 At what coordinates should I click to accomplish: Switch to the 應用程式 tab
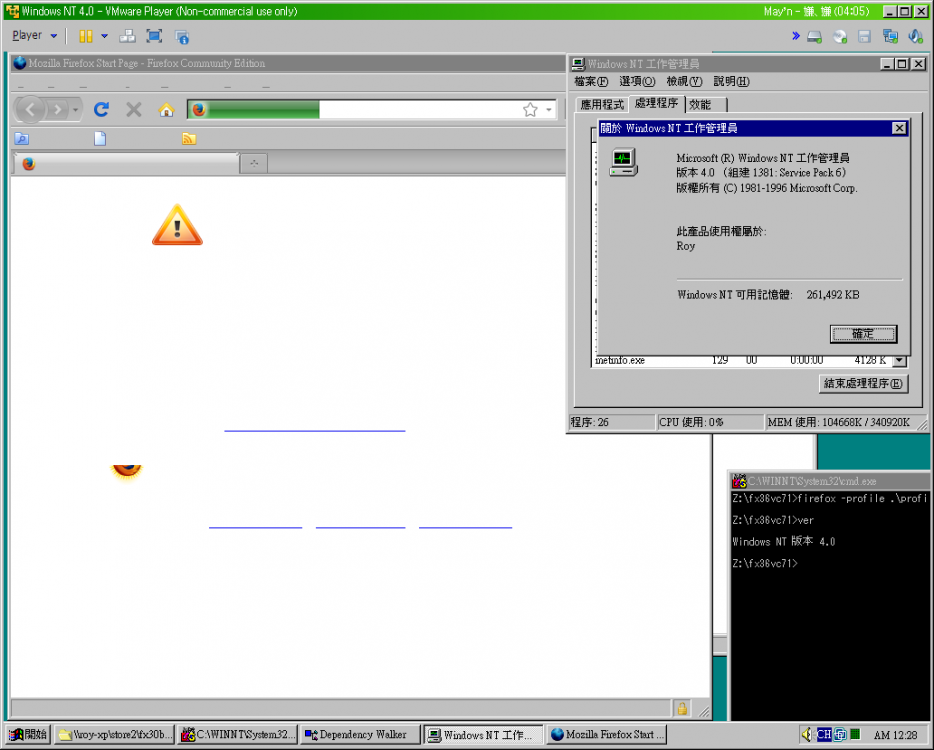pyautogui.click(x=602, y=105)
